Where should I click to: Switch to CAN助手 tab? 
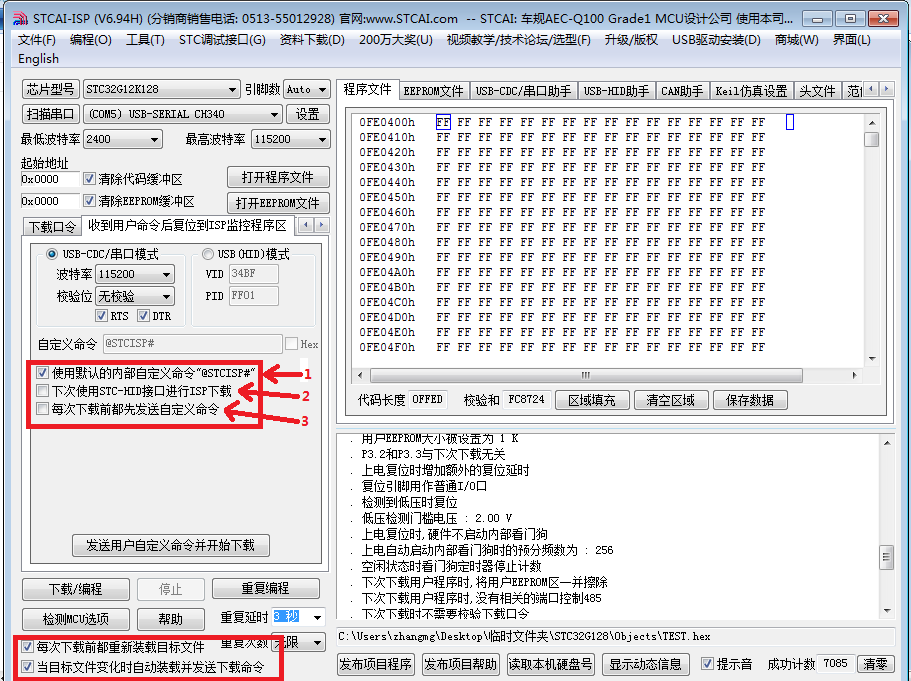[x=682, y=91]
